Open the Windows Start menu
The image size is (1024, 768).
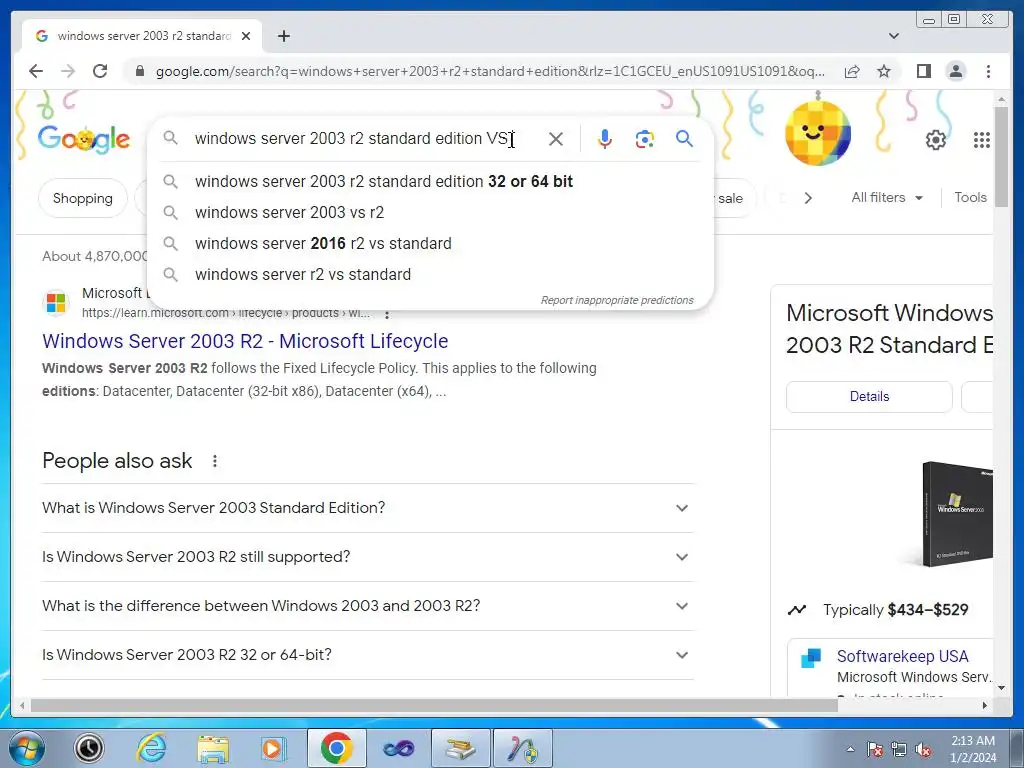(x=27, y=748)
